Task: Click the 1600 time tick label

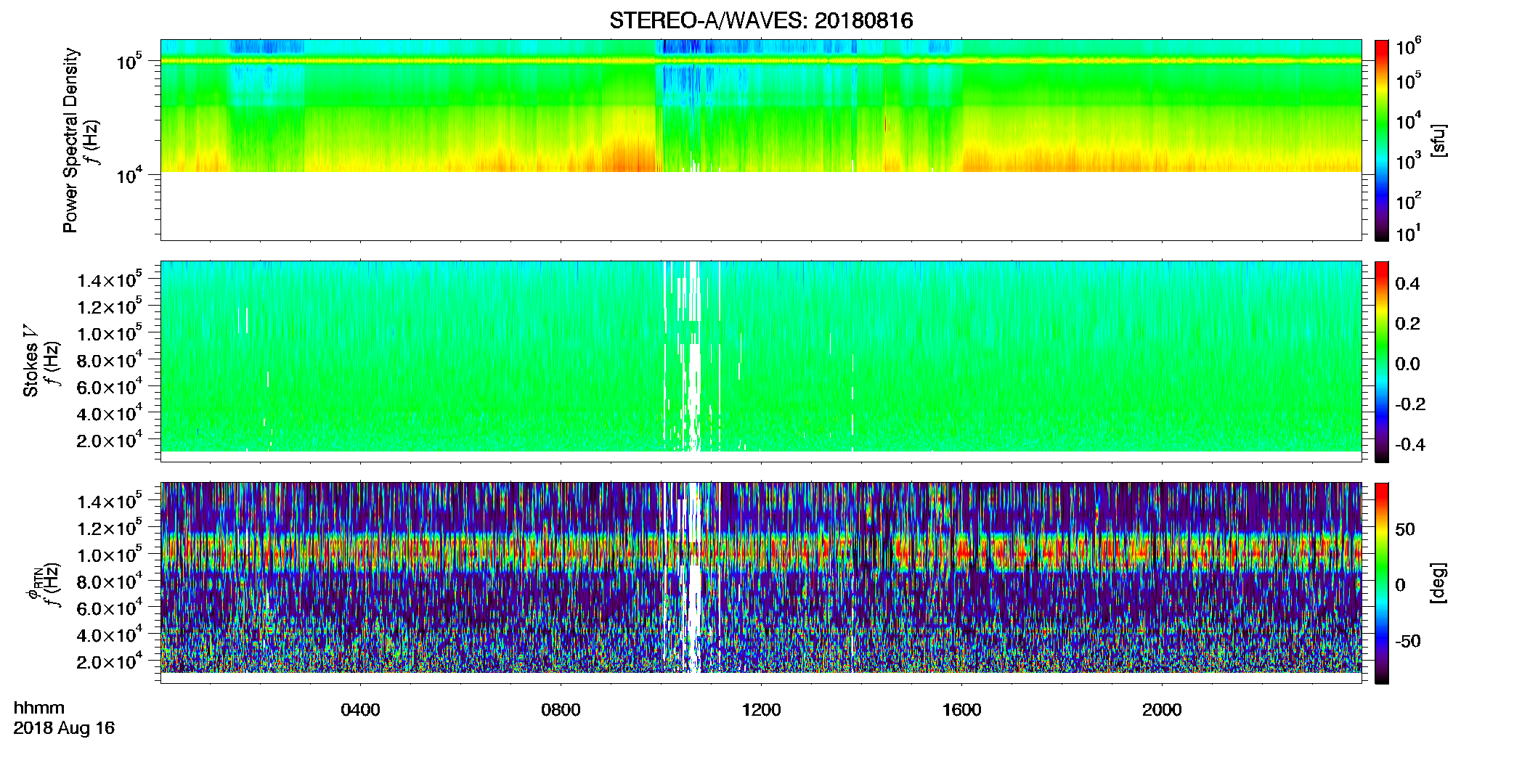Action: coord(961,710)
